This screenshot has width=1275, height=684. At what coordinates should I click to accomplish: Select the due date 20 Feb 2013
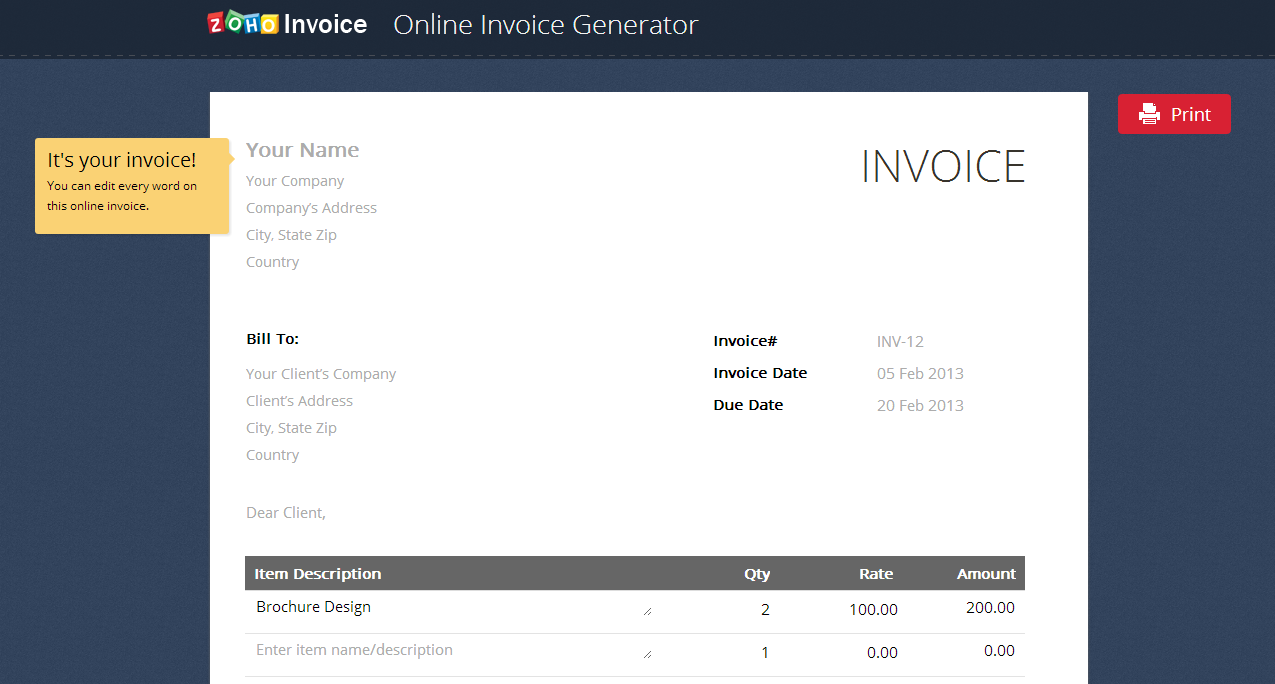[920, 405]
